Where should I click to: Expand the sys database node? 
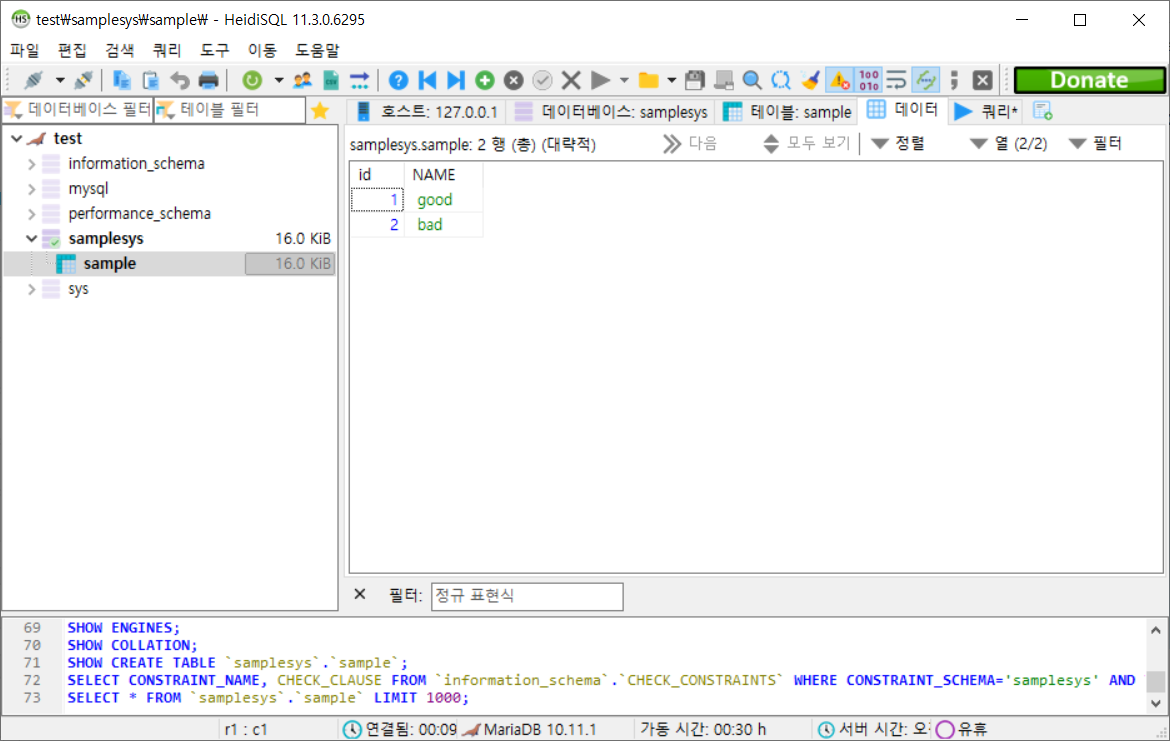tap(31, 290)
